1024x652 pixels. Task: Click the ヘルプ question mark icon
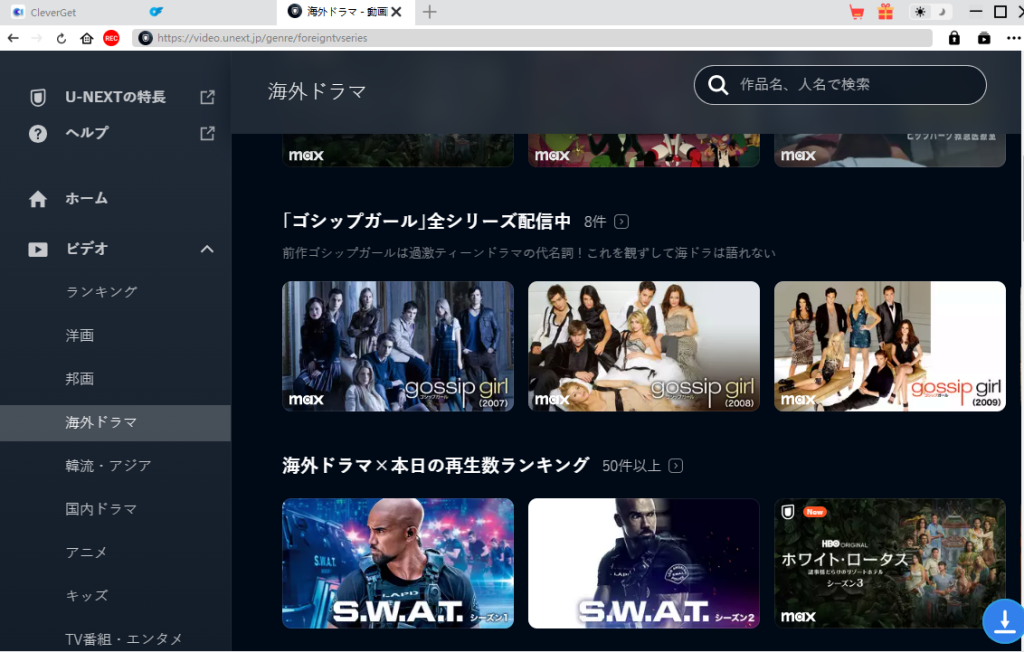37,133
